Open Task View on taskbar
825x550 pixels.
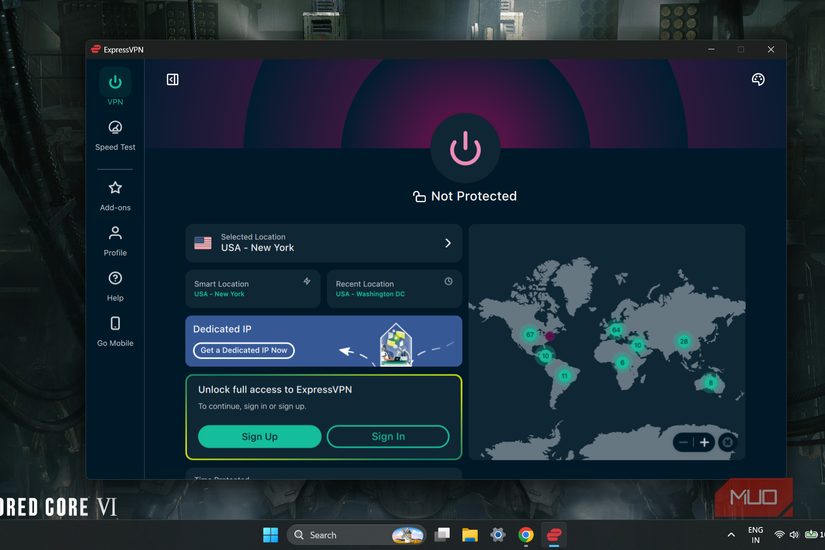coord(442,535)
